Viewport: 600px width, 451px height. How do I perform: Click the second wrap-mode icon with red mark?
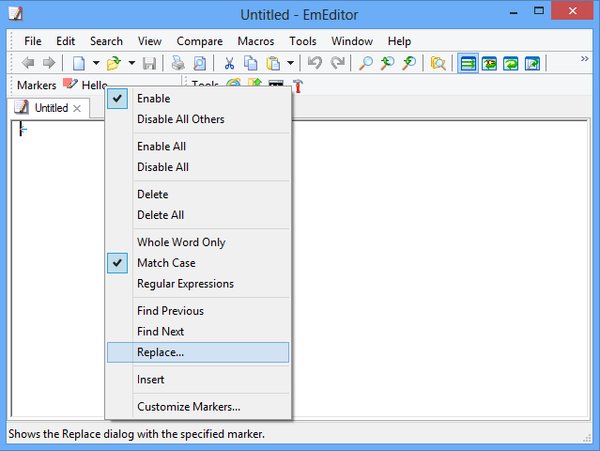489,63
